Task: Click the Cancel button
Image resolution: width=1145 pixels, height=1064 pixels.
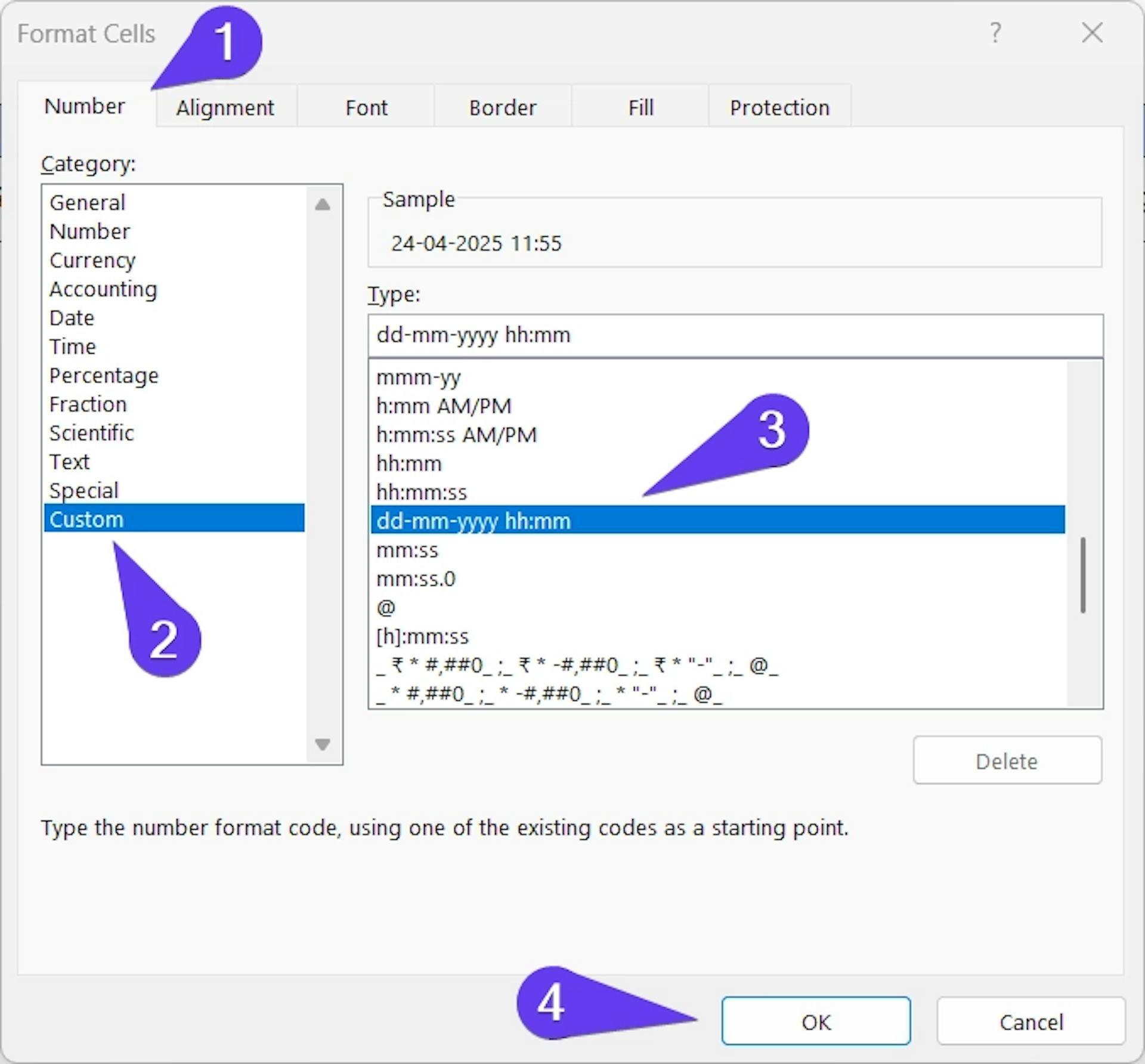Action: [1030, 1022]
